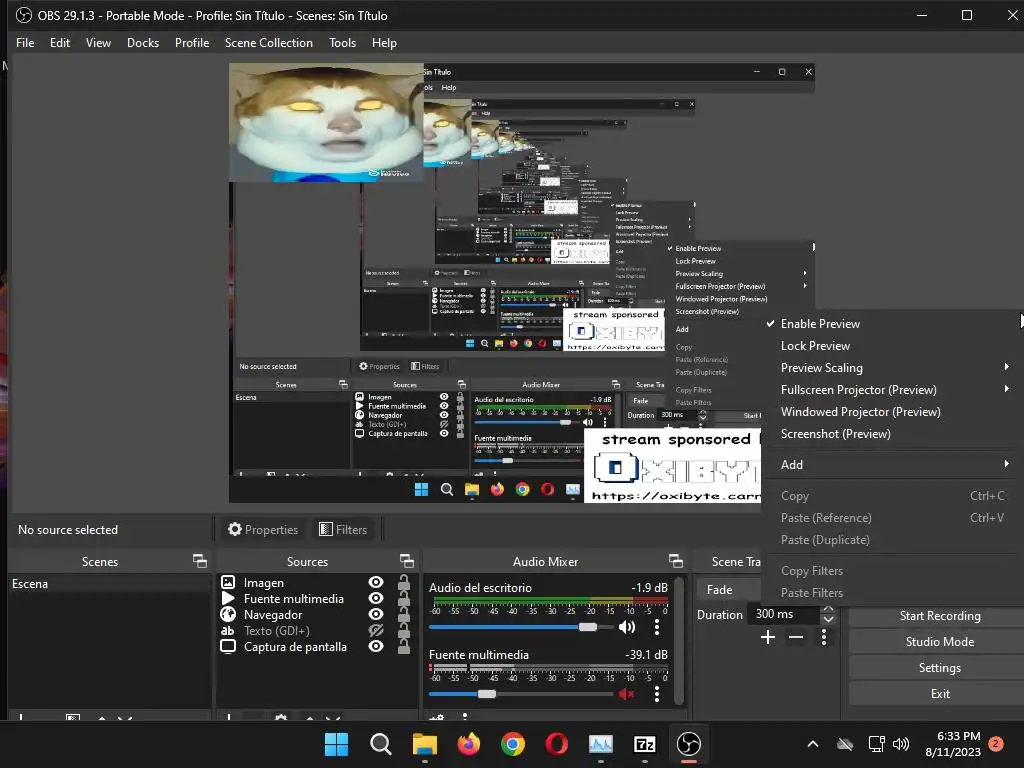Toggle lock on the Navegador source
Viewport: 1024px width, 768px height.
[404, 614]
